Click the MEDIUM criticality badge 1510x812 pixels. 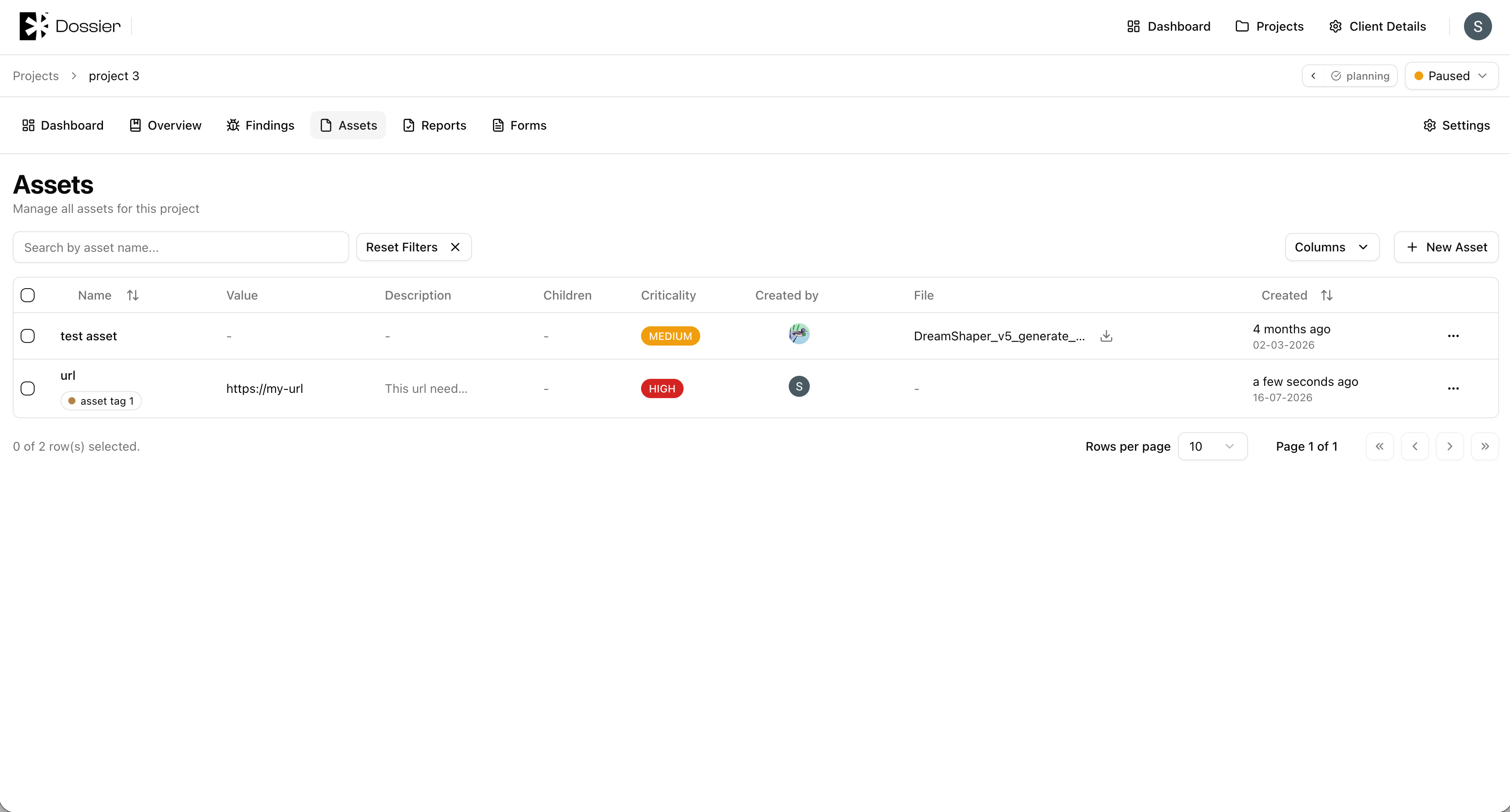point(670,335)
